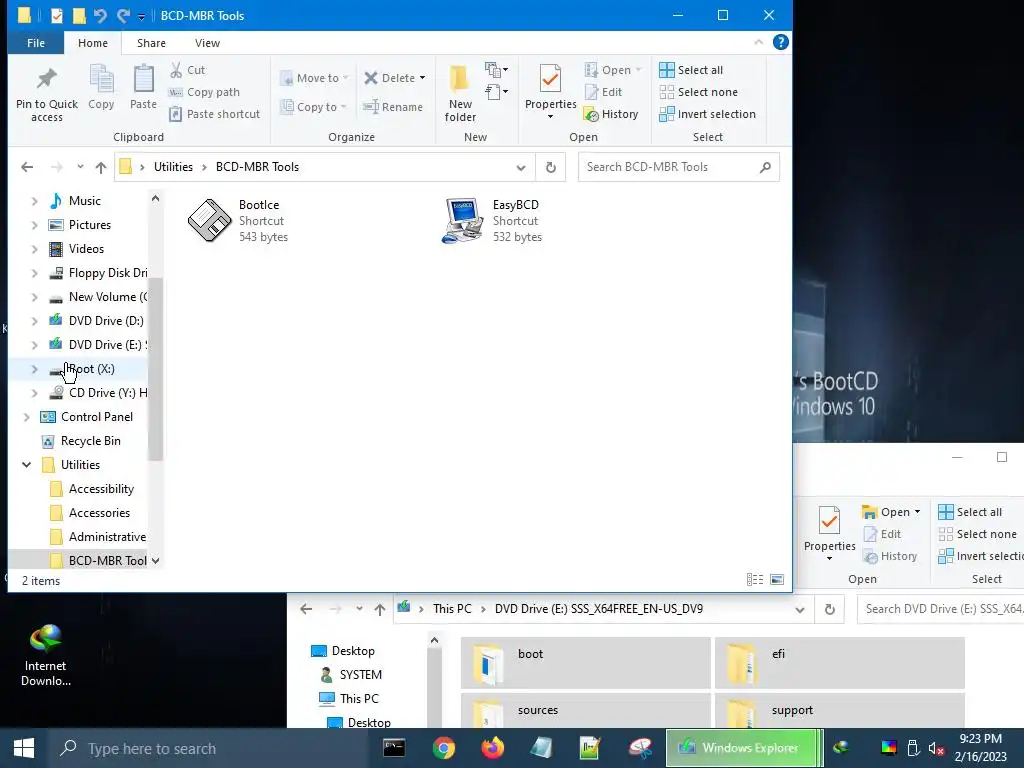This screenshot has width=1024, height=768.
Task: Open the Move to dropdown
Action: (x=314, y=78)
